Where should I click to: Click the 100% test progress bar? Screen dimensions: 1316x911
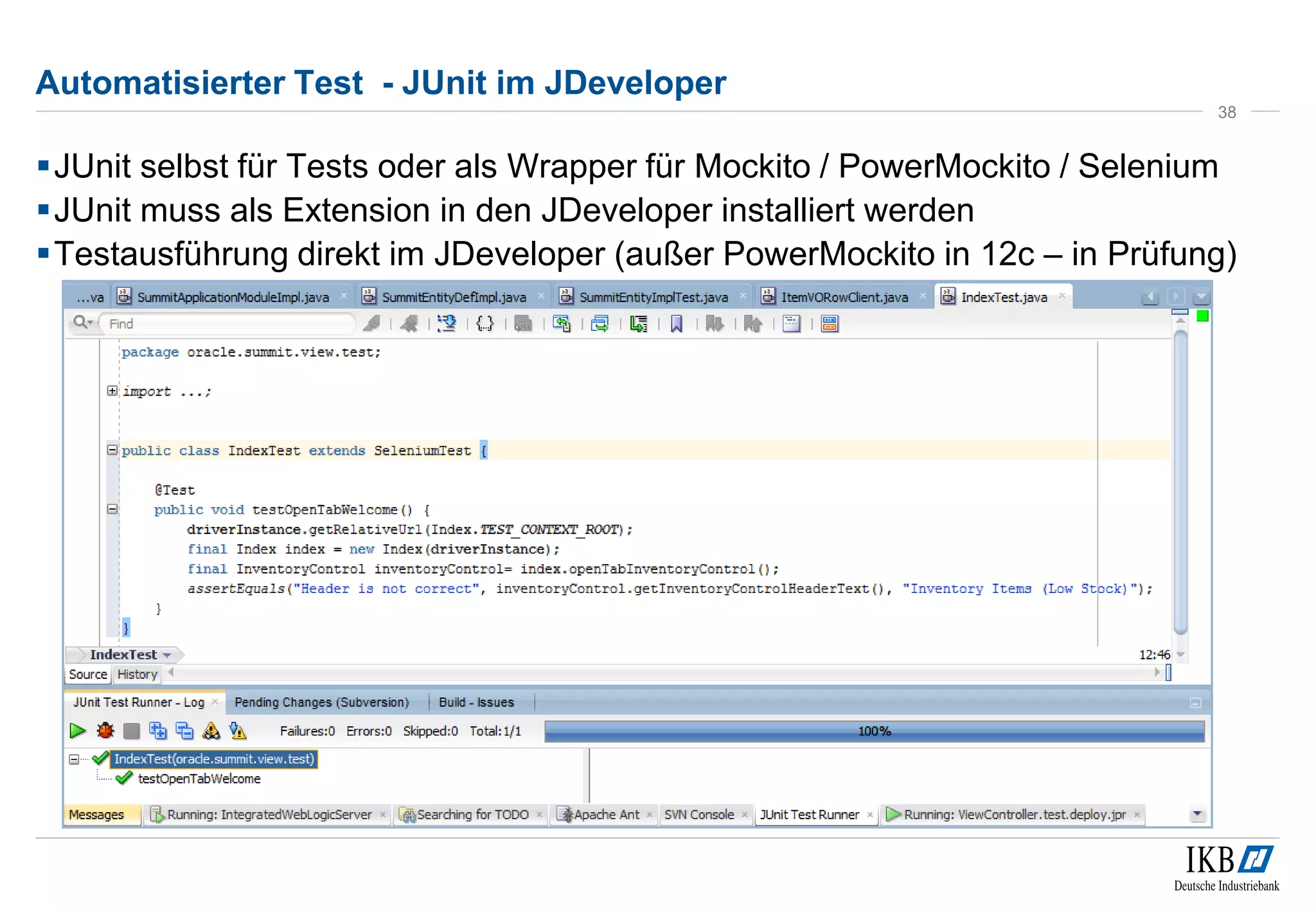pyautogui.click(x=874, y=731)
